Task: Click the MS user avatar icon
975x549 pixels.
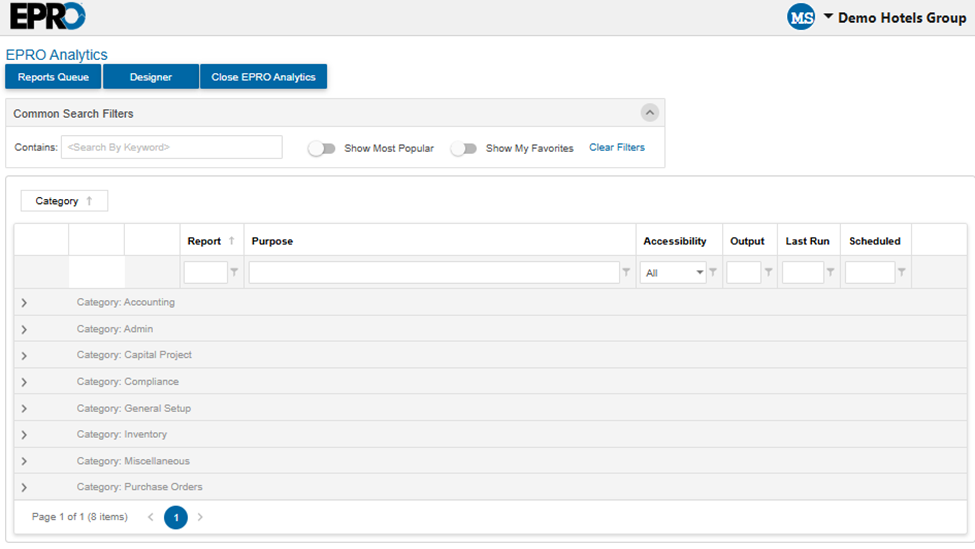Action: click(801, 17)
